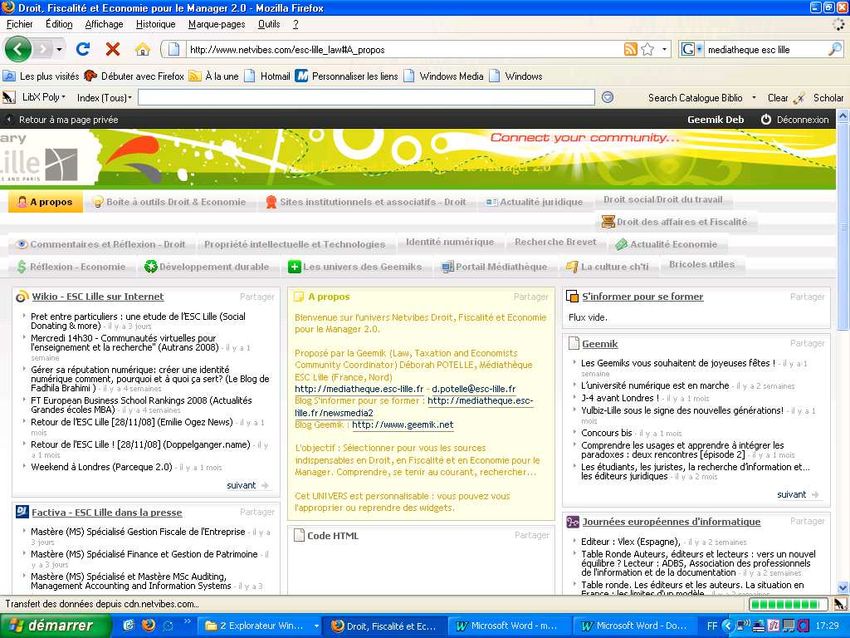
Task: Open the Marque-pages menu
Action: 217,24
